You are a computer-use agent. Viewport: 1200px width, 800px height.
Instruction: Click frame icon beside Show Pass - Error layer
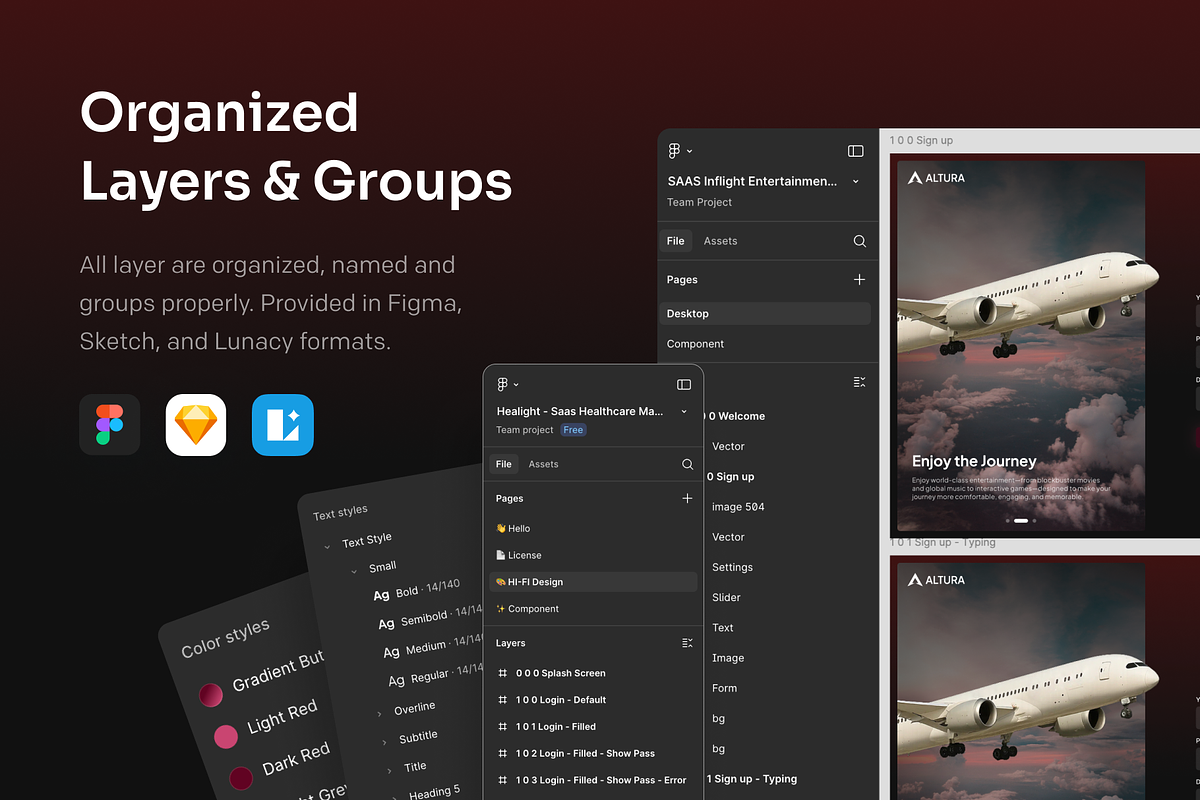tap(503, 780)
